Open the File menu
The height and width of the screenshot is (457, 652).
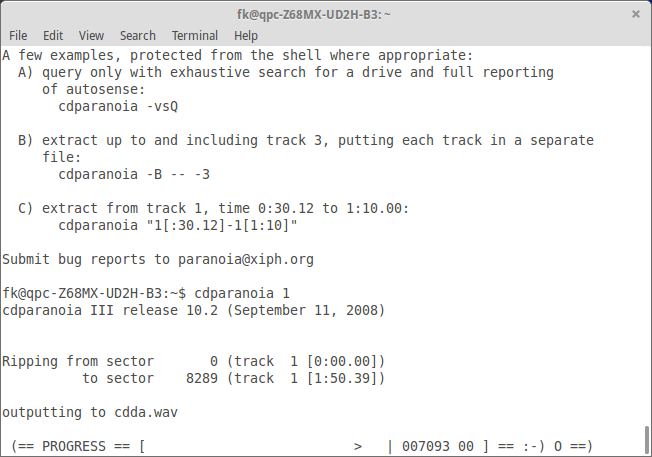18,36
